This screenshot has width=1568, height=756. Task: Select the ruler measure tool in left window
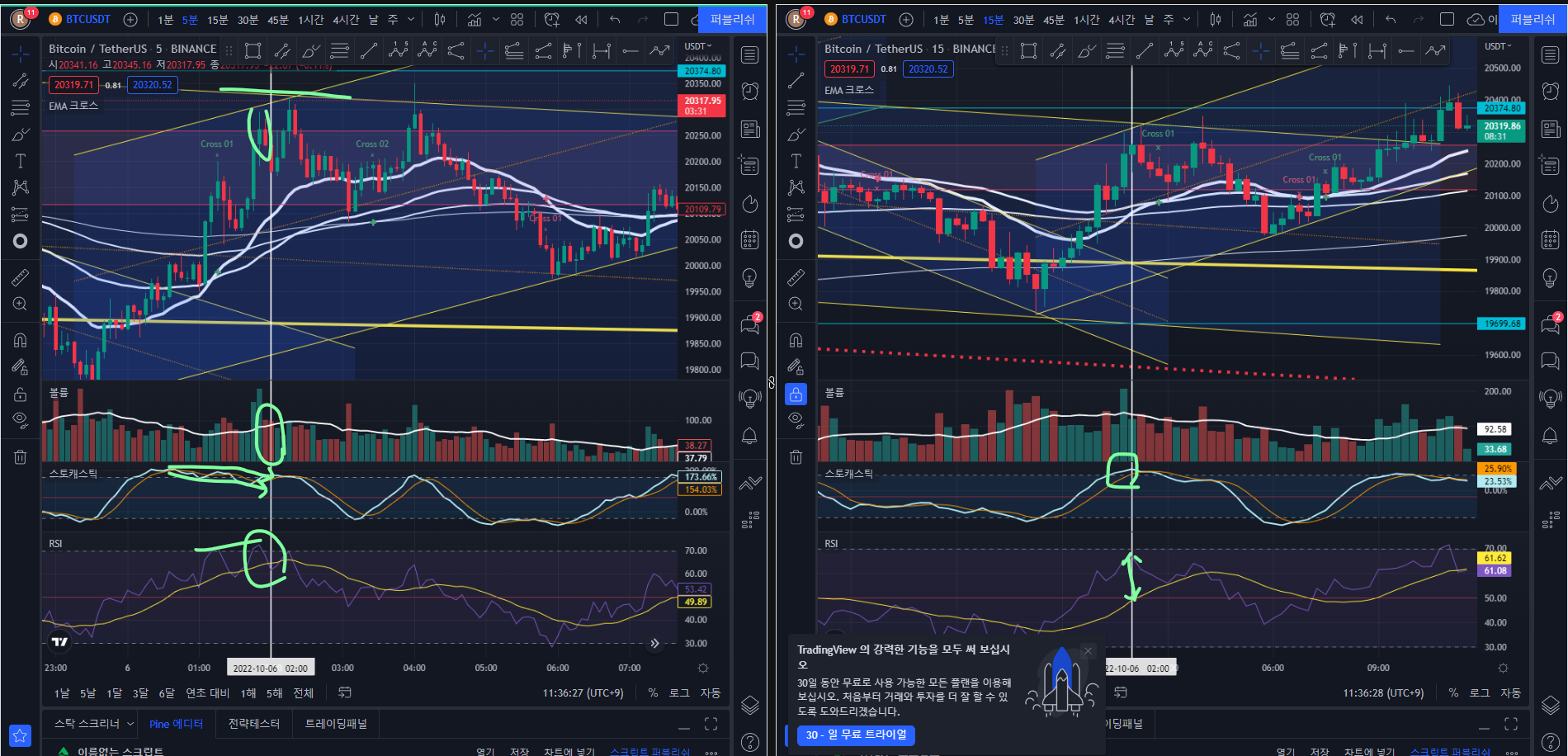pos(21,277)
